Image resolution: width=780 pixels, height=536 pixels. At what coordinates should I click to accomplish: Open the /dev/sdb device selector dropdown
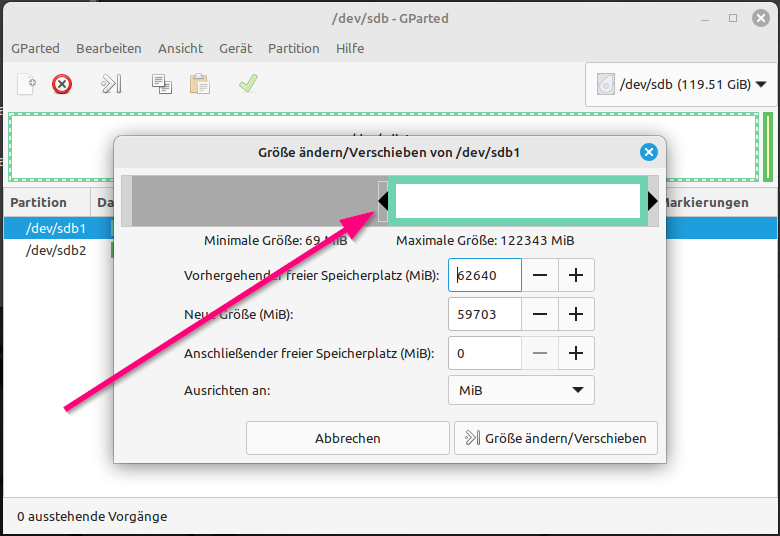click(x=680, y=85)
